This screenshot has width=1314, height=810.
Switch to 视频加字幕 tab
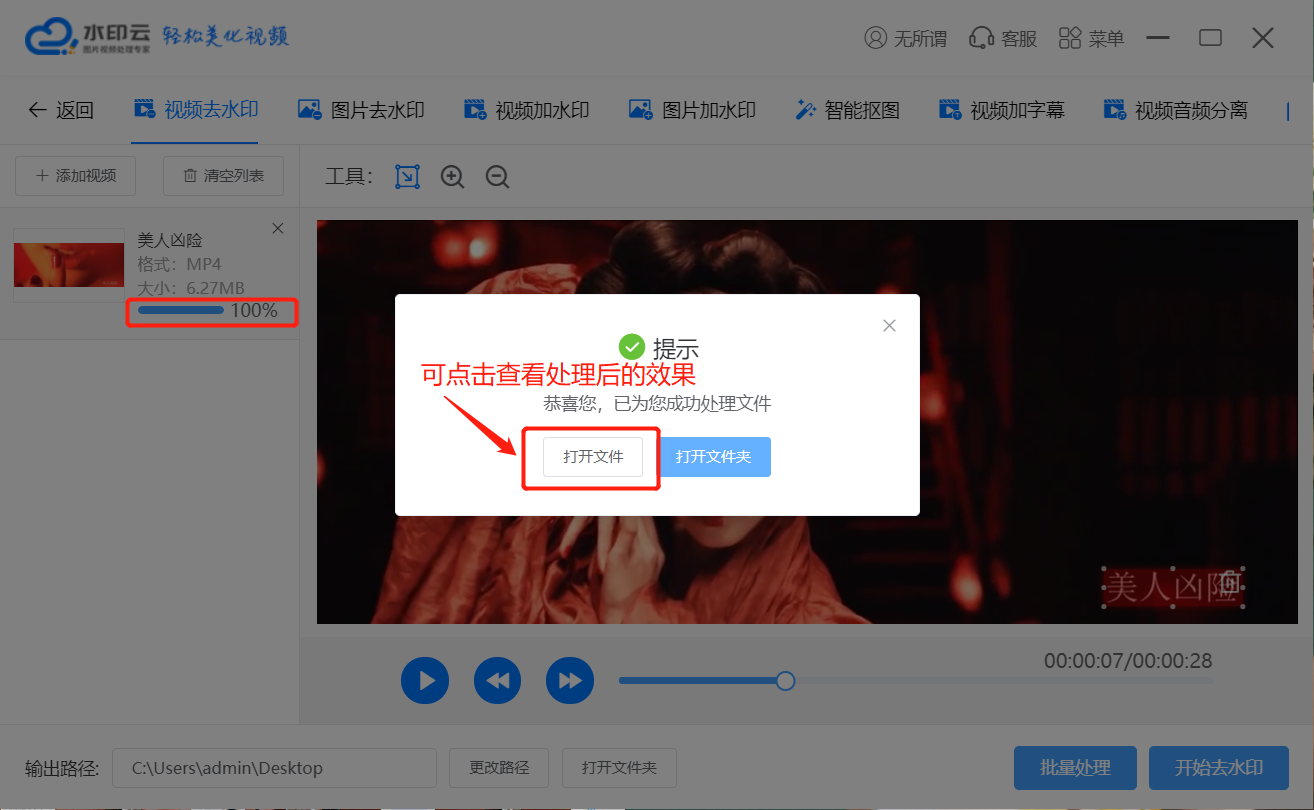[1001, 110]
